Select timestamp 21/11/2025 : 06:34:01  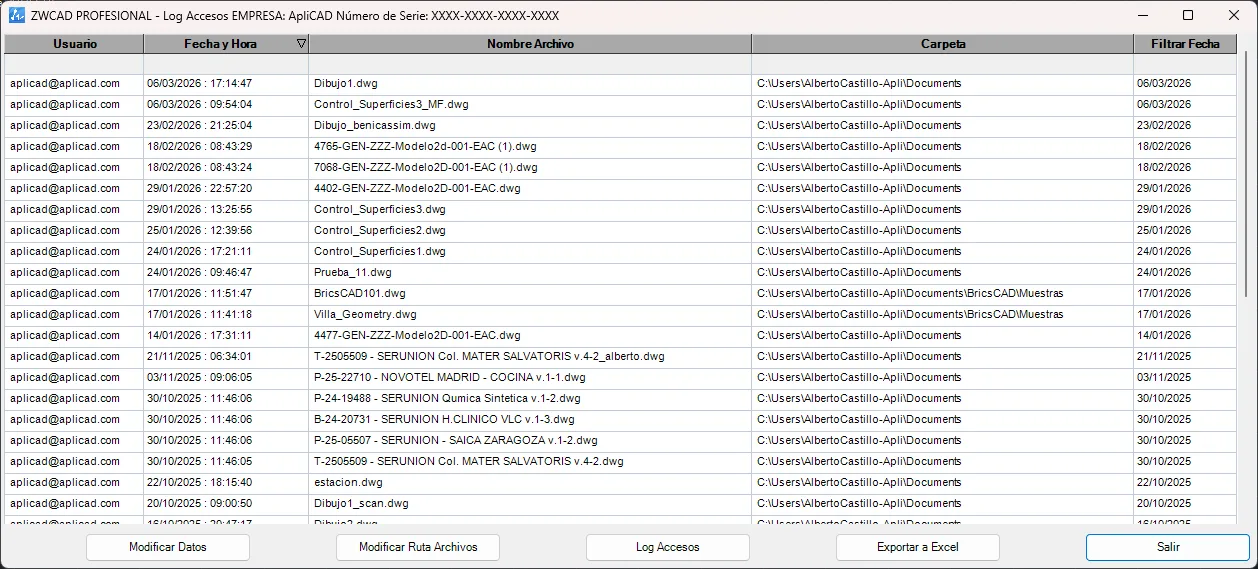pyautogui.click(x=199, y=356)
